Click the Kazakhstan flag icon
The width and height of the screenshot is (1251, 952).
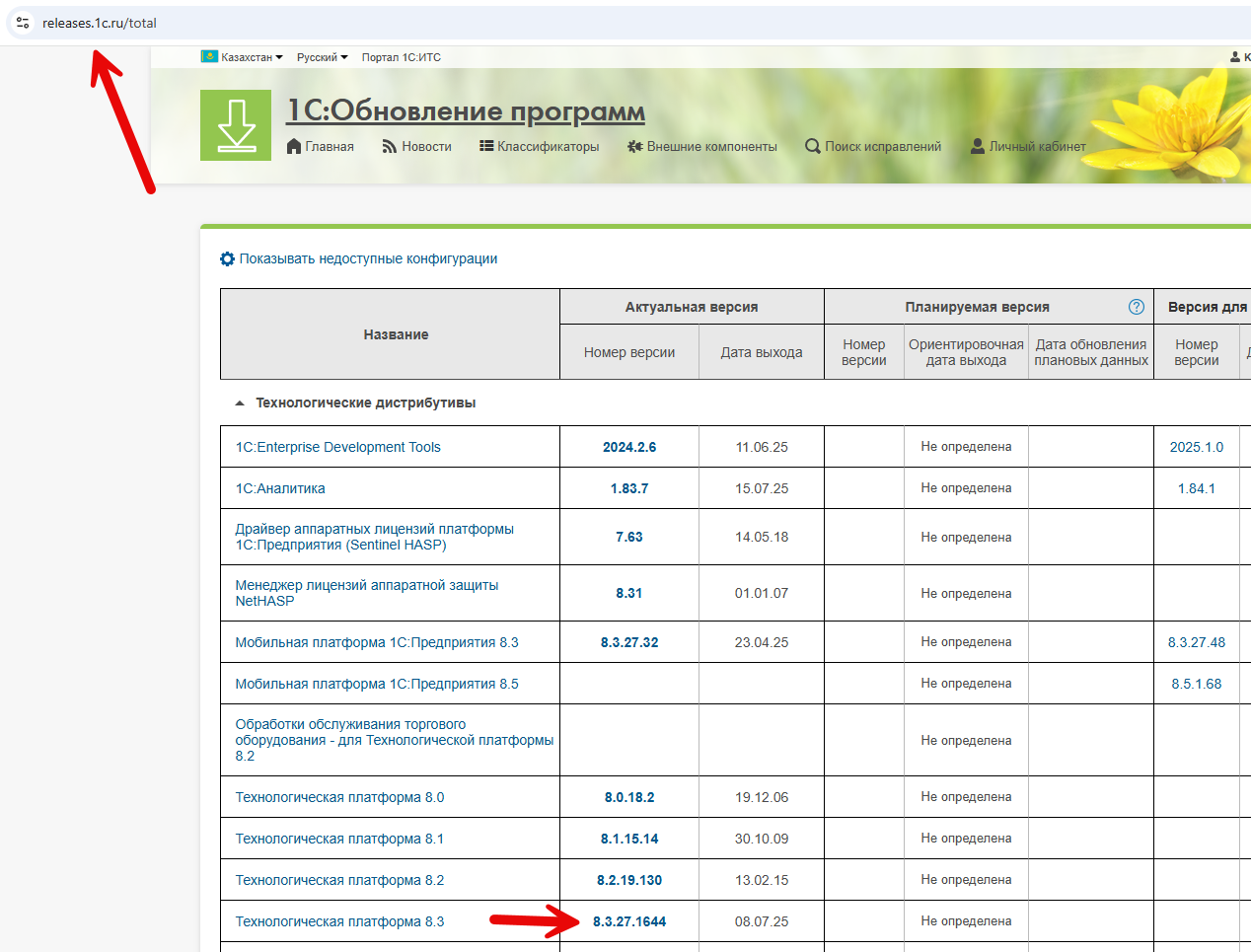point(209,57)
